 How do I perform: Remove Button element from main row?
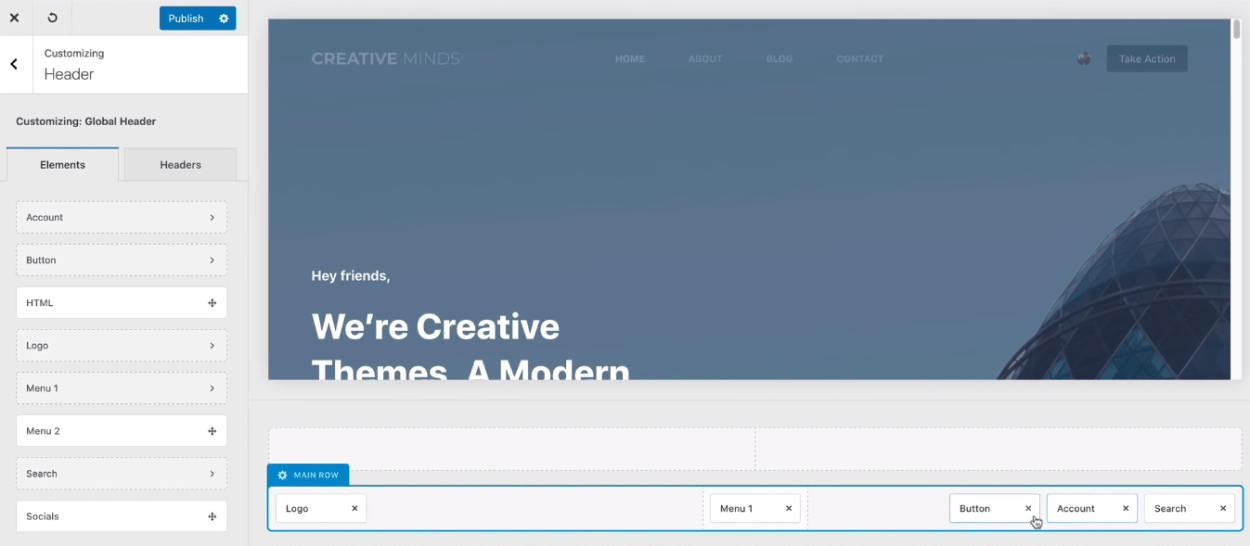[x=1028, y=509]
